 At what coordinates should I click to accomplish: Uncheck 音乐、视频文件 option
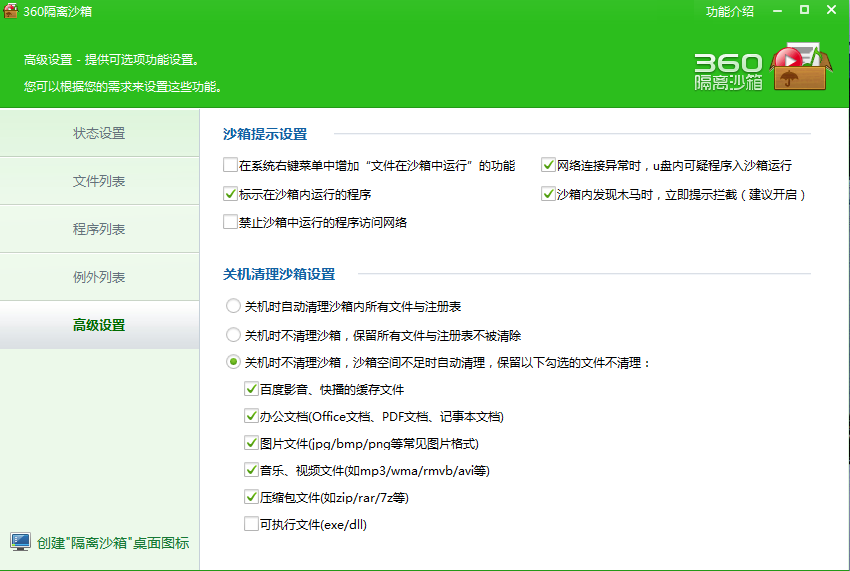pos(251,470)
